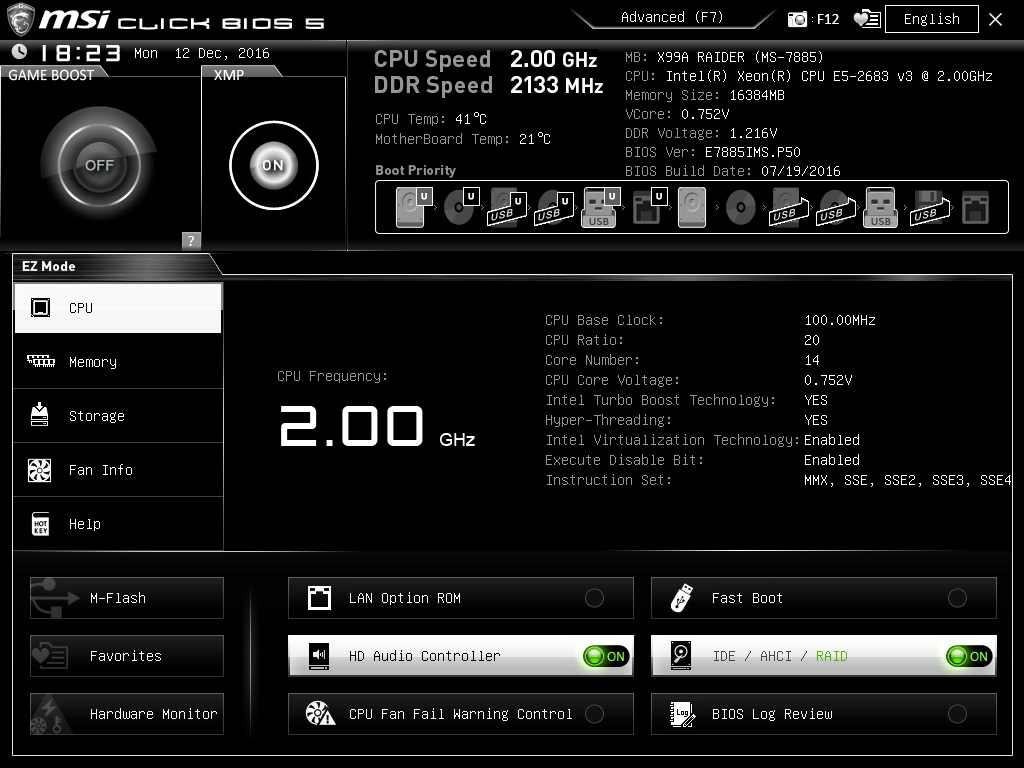Click the DDR Voltage 1.216V reading
Screen dimensions: 1024x768
coord(753,133)
